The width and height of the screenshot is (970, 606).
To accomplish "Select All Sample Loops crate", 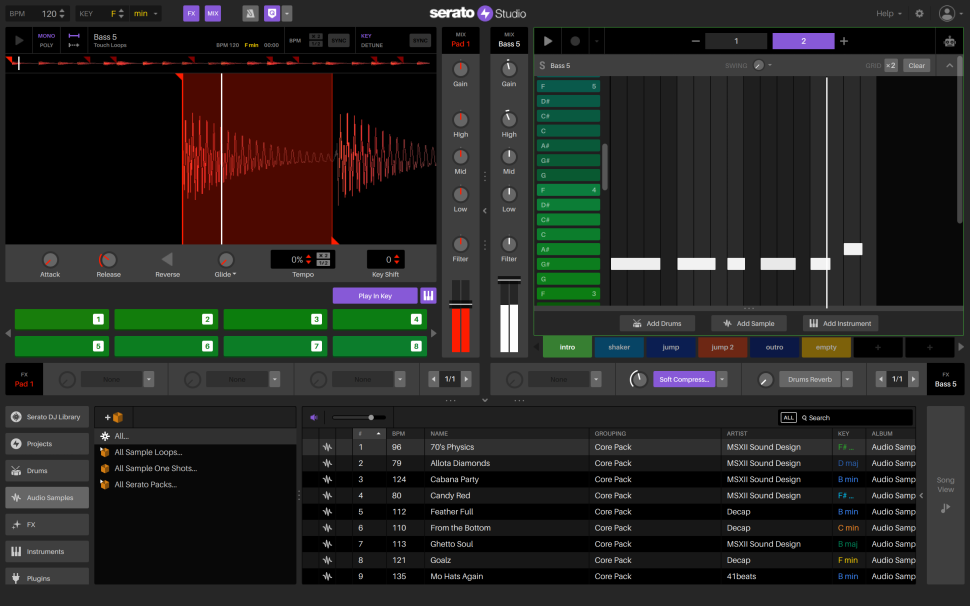I will click(148, 452).
